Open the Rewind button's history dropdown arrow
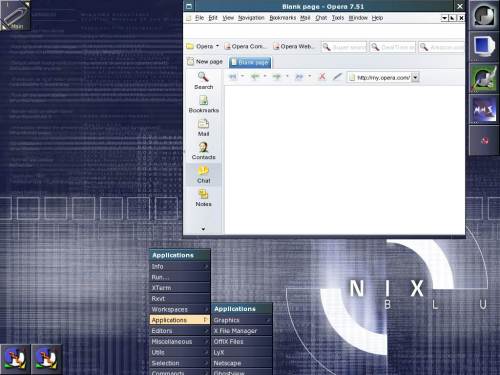This screenshot has height=375, width=500. 242,76
